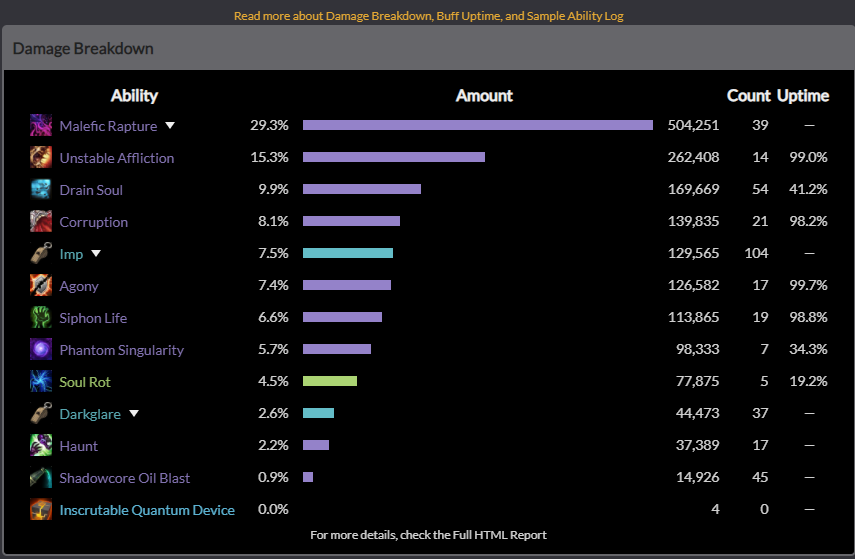This screenshot has height=559, width=855.
Task: Open the Inscrutable Quantum Device link
Action: (147, 510)
